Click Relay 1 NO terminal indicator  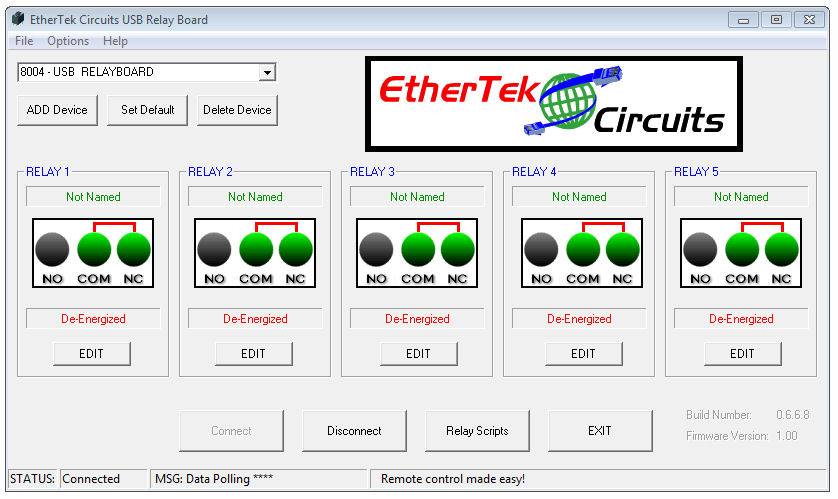point(52,249)
